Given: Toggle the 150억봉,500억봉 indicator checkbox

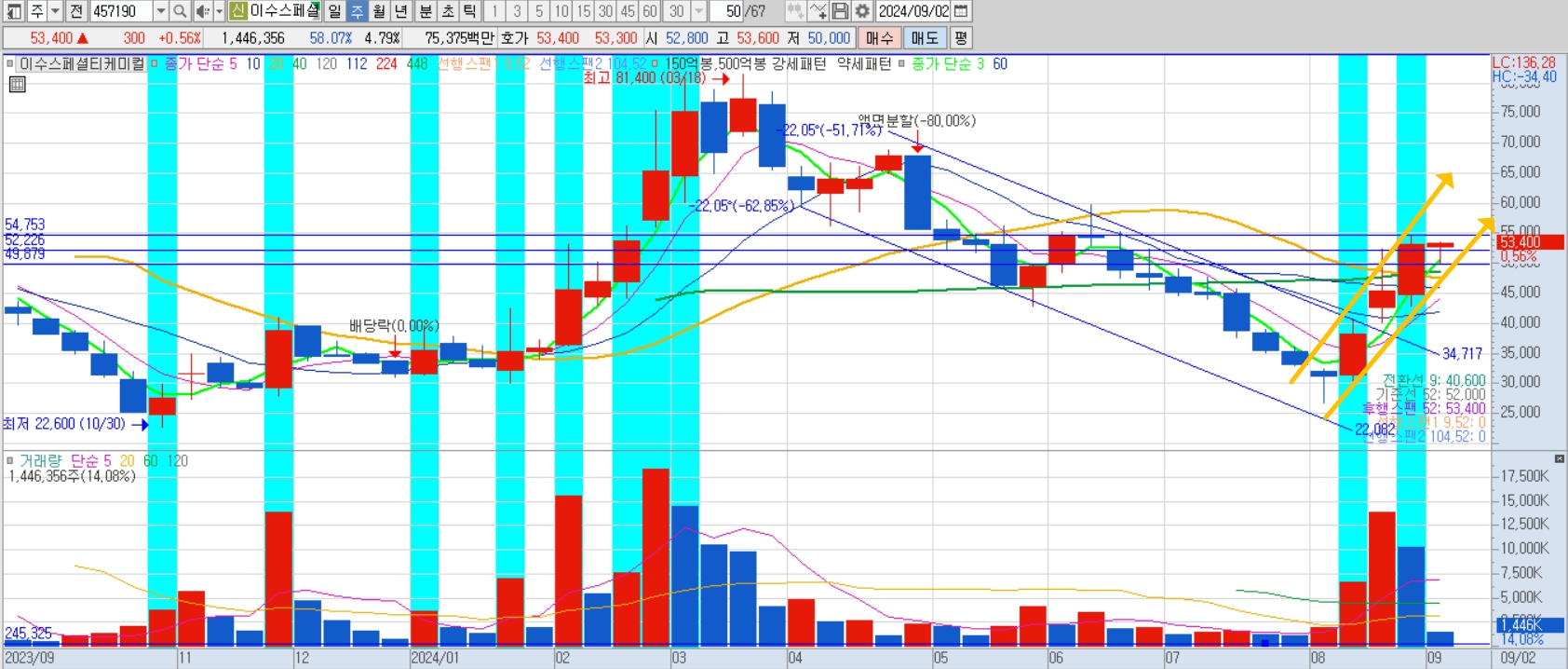Looking at the screenshot, I should click(x=655, y=64).
